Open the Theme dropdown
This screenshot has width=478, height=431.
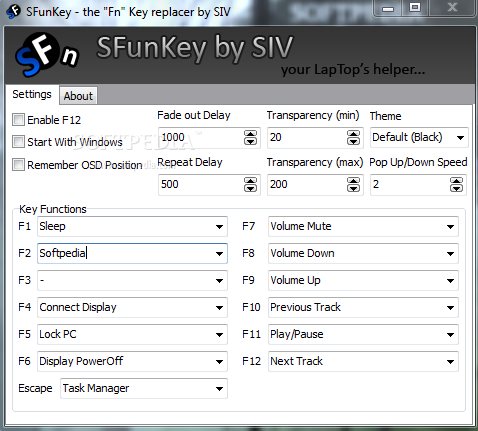point(419,137)
